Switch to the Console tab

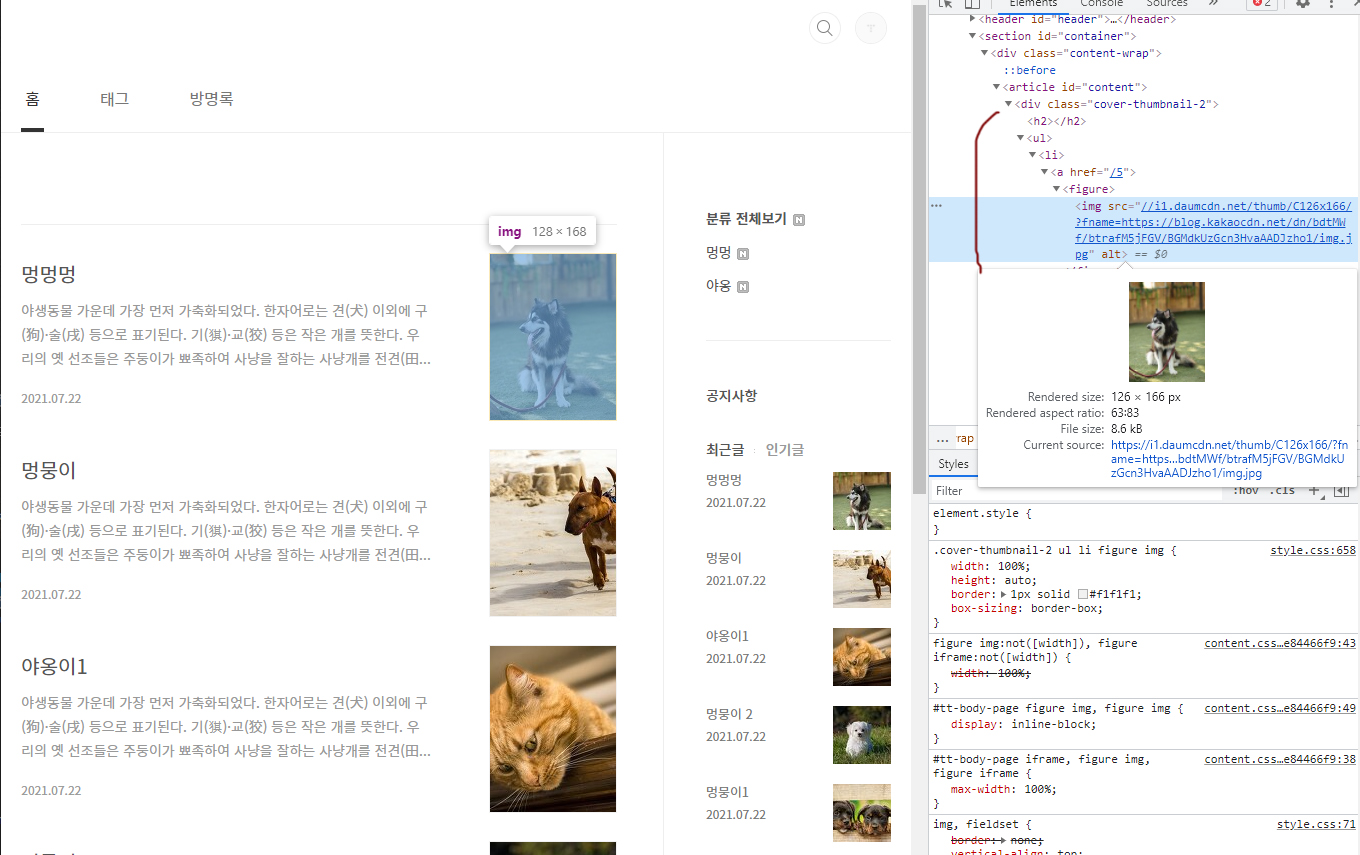[x=1101, y=4]
